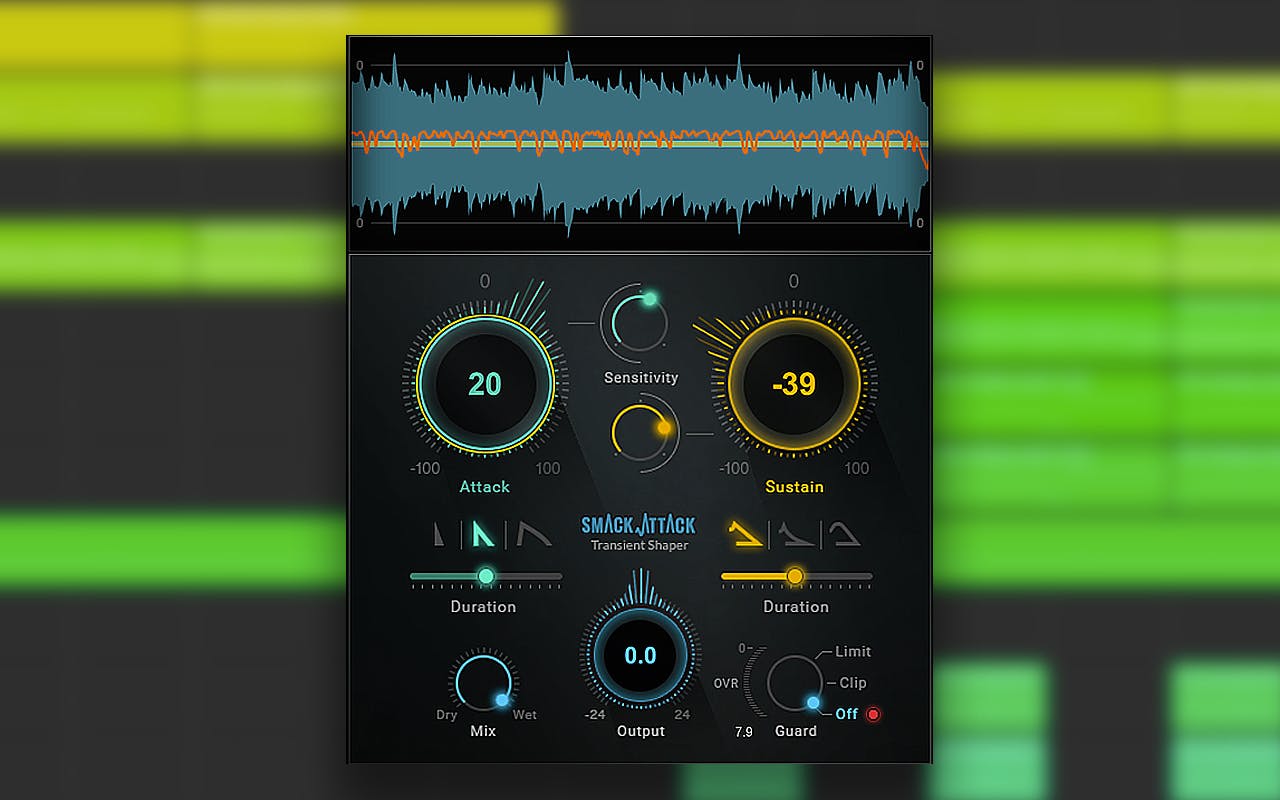Select the needle-shaped attack curve icon

pyautogui.click(x=439, y=535)
